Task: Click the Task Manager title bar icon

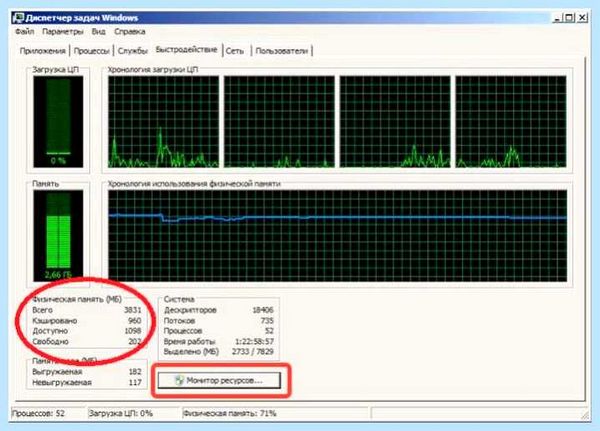Action: 18,18
